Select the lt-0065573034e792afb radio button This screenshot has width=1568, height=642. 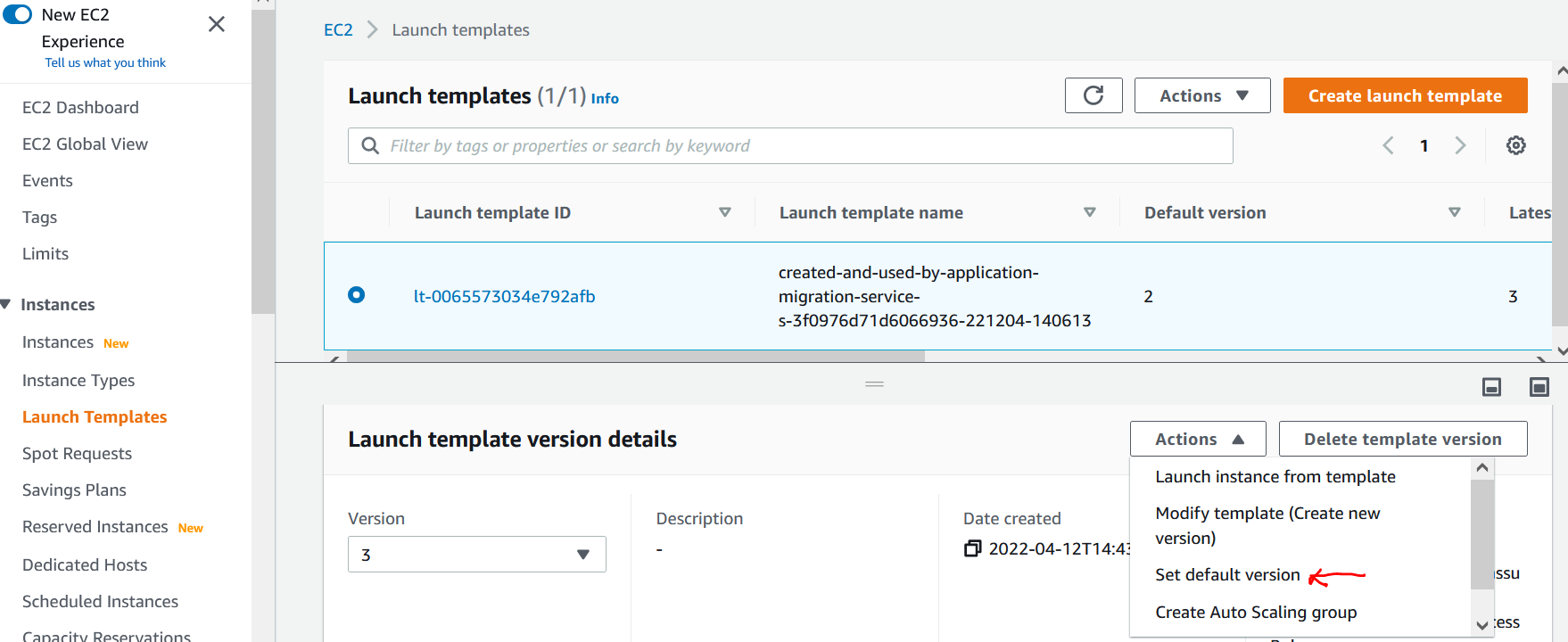pos(356,294)
